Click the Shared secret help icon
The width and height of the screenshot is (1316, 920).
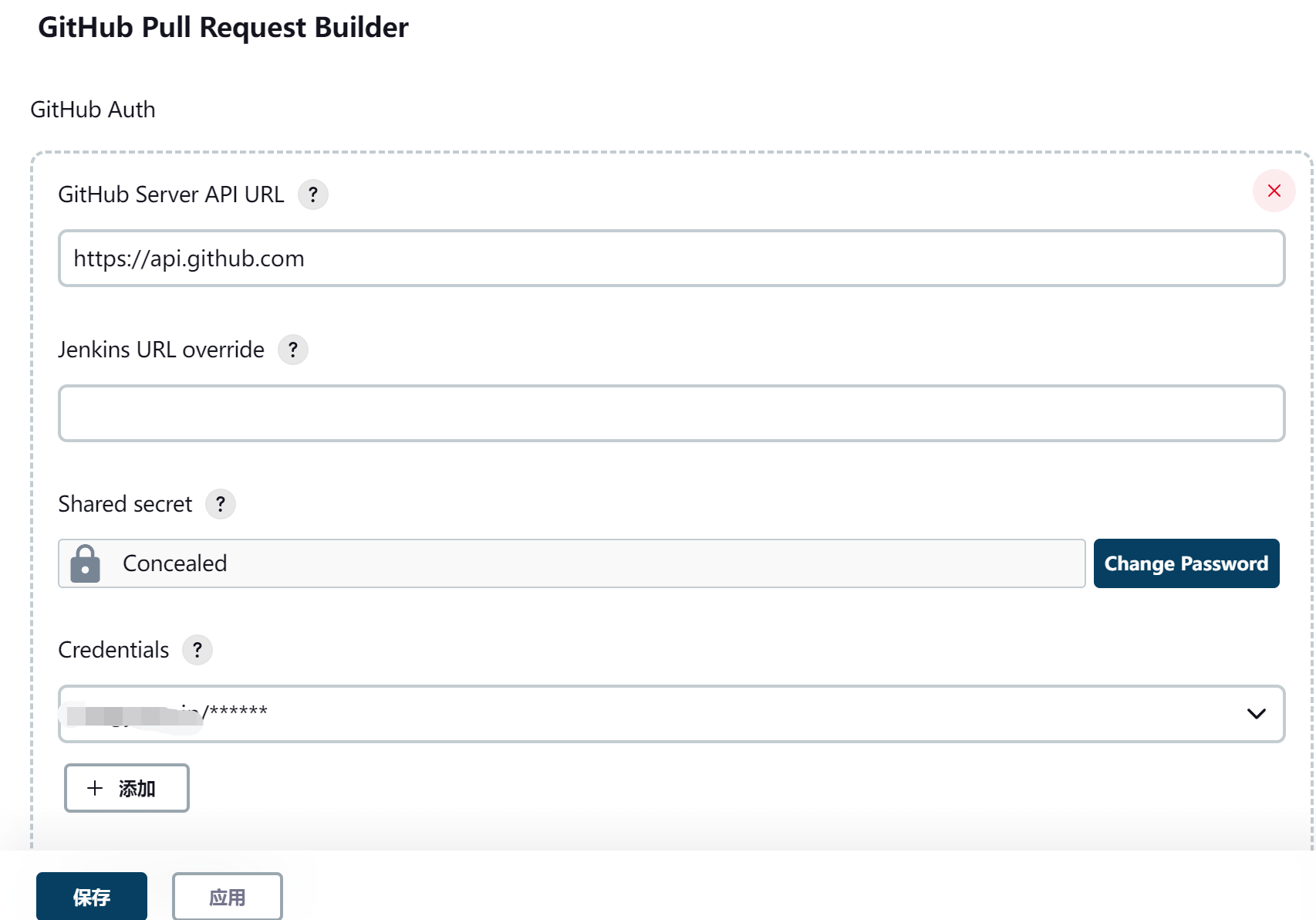[221, 504]
